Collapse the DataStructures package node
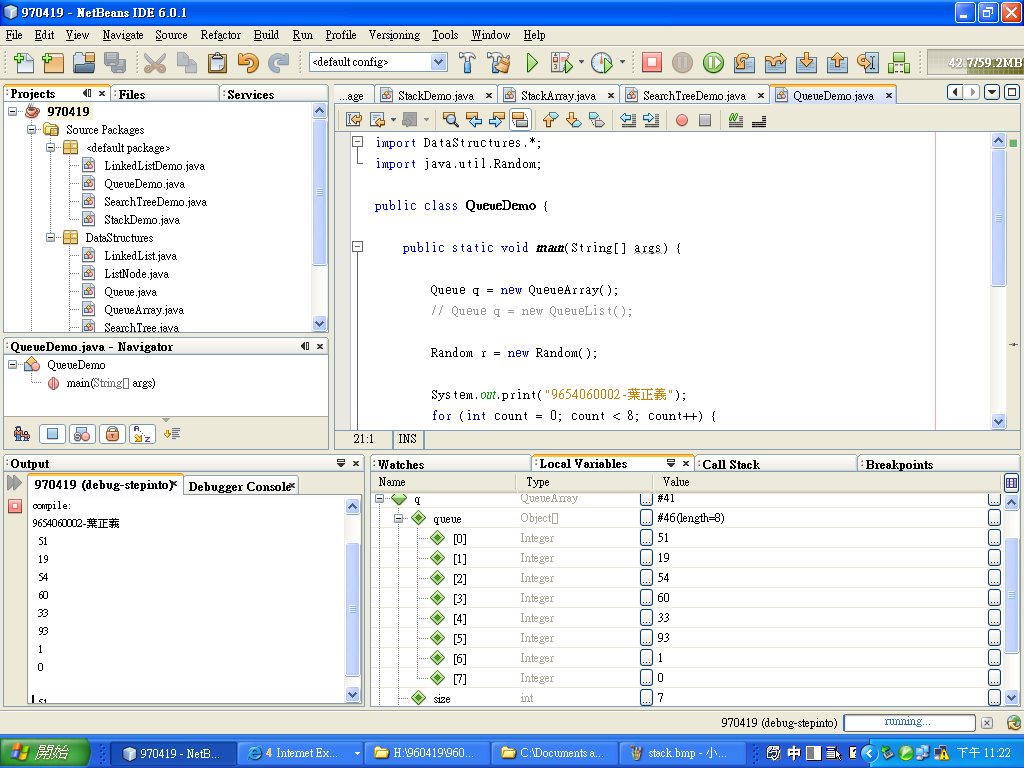This screenshot has height=768, width=1024. (50, 238)
